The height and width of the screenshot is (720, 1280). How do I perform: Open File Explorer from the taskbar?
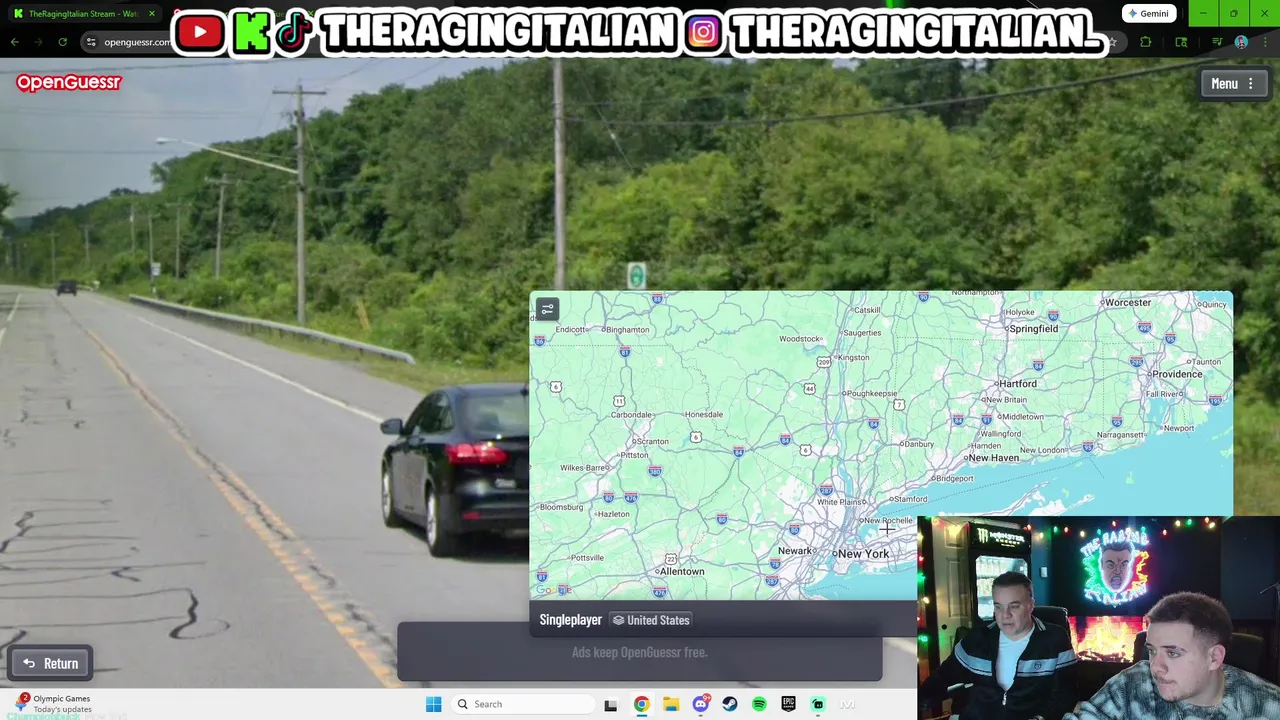point(671,705)
